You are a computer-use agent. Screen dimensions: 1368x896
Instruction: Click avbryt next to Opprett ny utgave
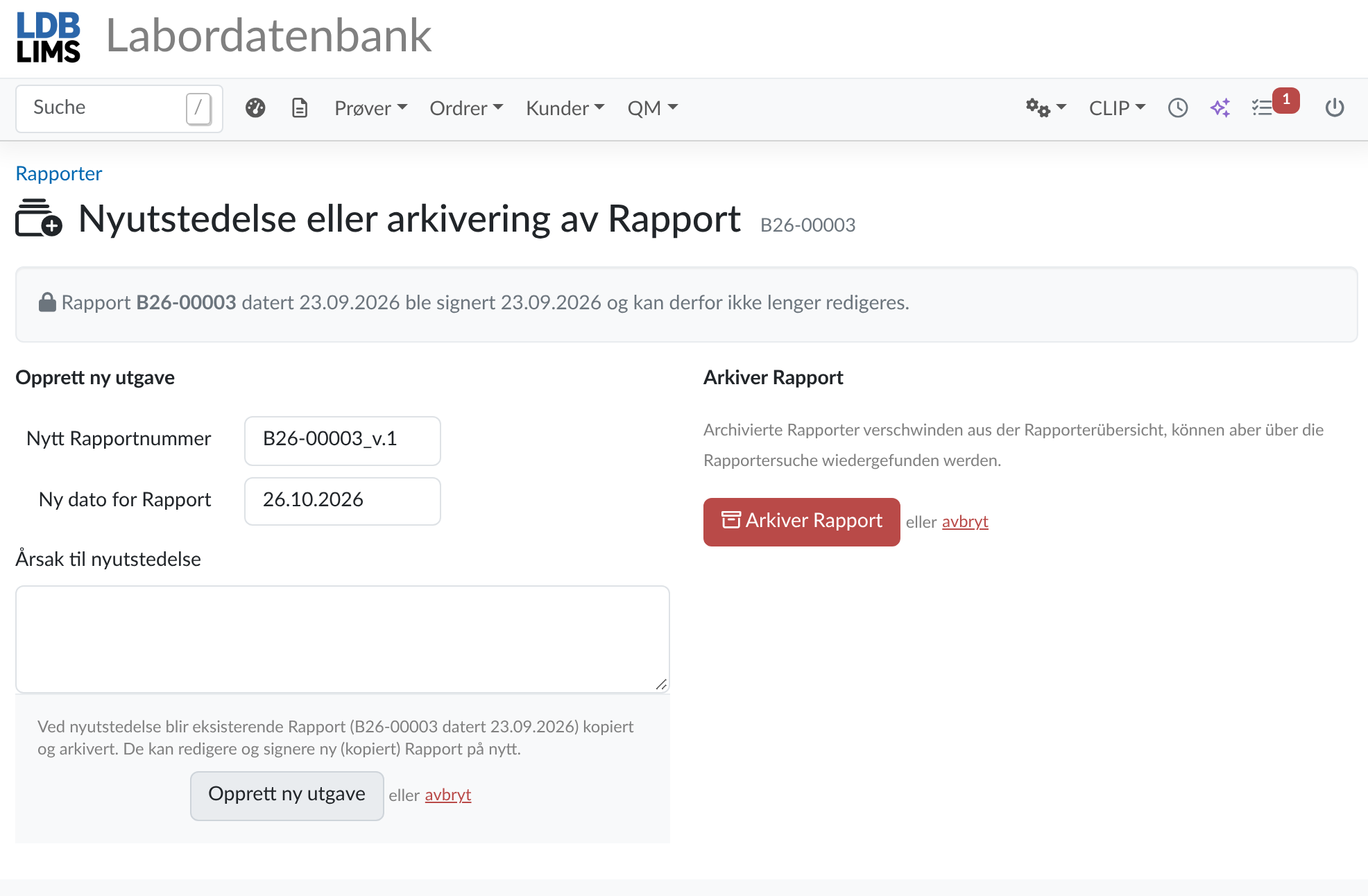pos(448,795)
